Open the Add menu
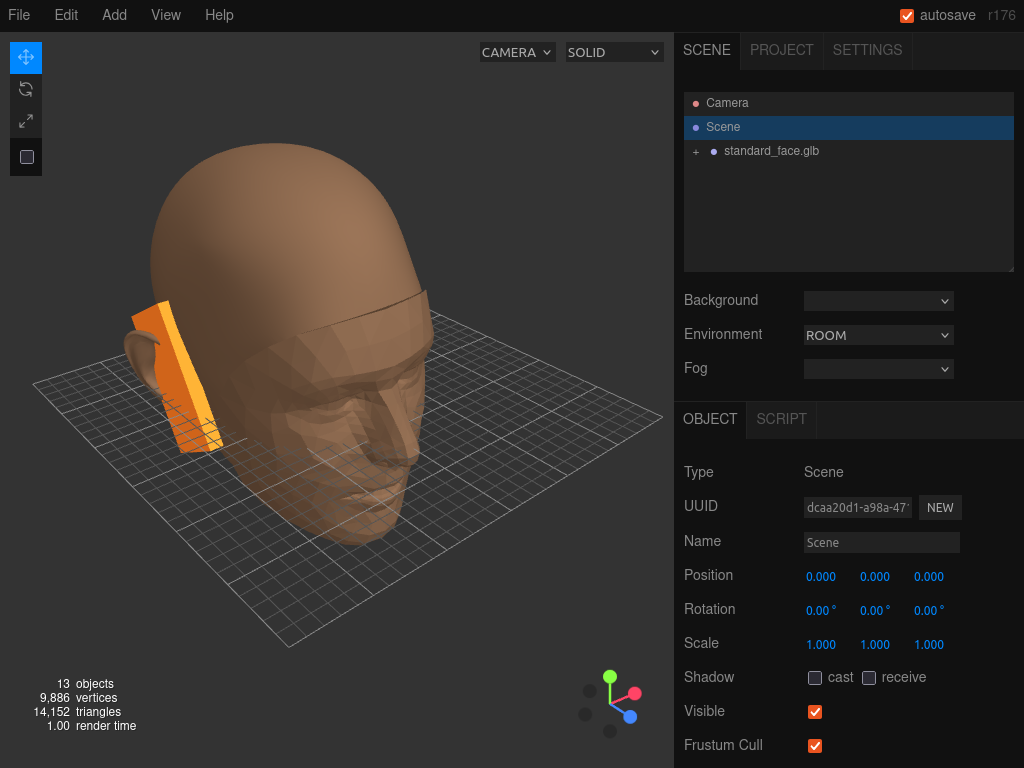The height and width of the screenshot is (768, 1024). tap(114, 15)
